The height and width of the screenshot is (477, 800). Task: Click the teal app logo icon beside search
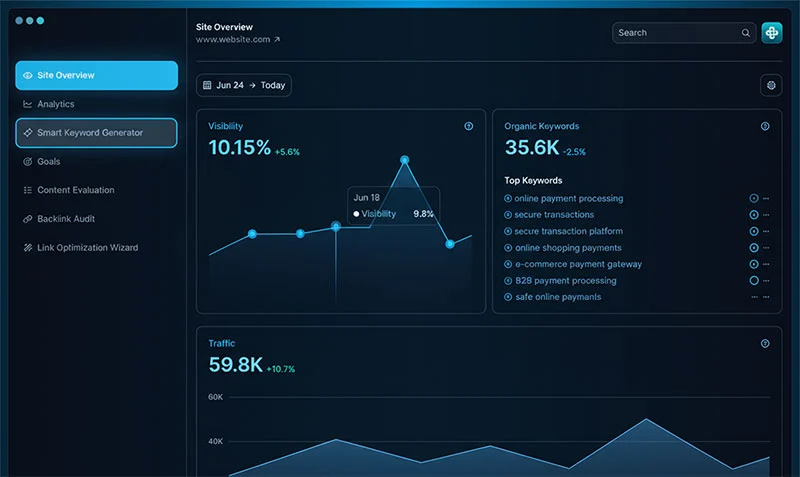pos(771,33)
